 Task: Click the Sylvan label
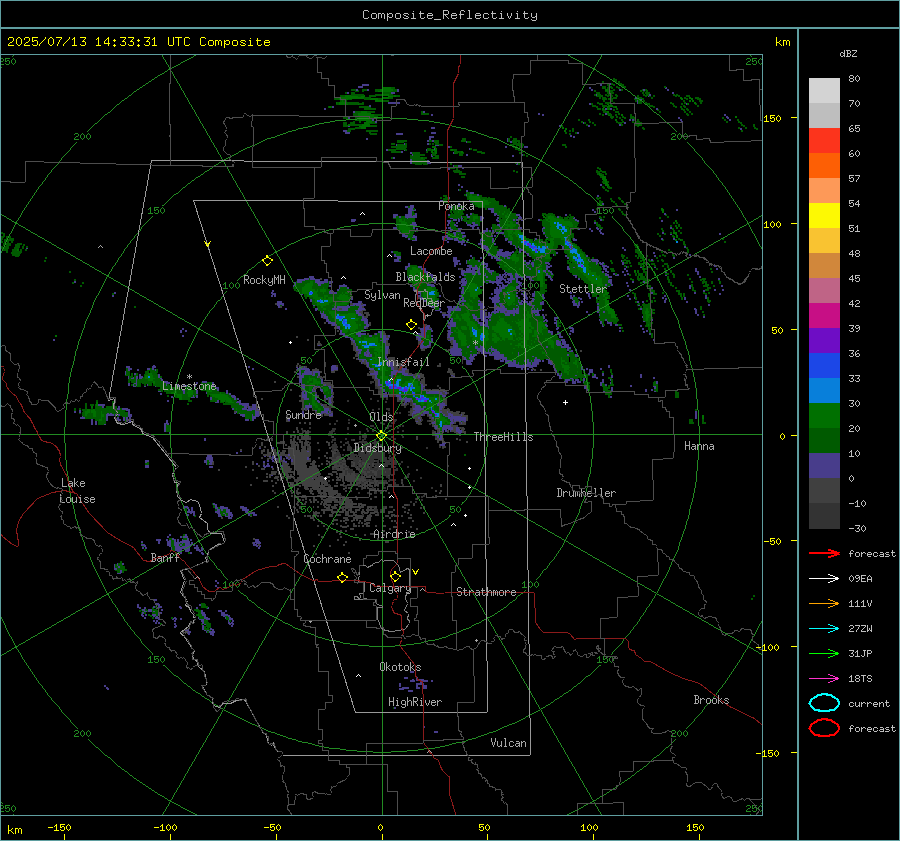point(382,295)
